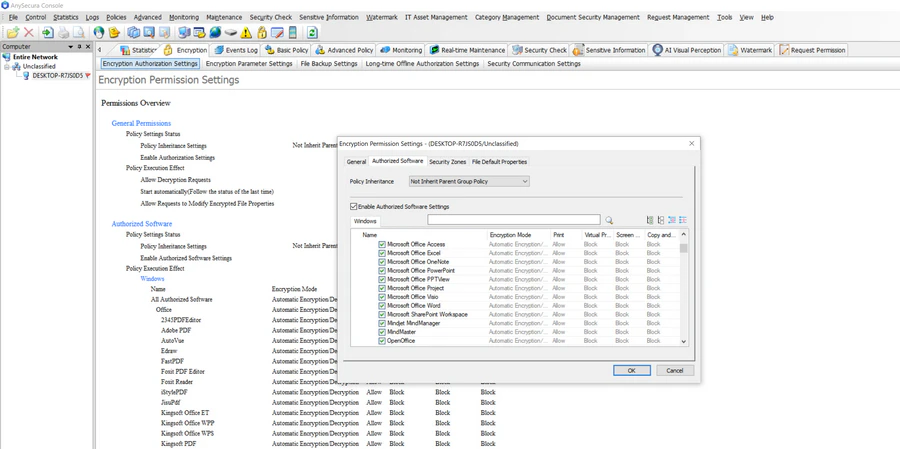This screenshot has height=449, width=900.
Task: Open File Backup Settings subtab
Action: (x=329, y=64)
